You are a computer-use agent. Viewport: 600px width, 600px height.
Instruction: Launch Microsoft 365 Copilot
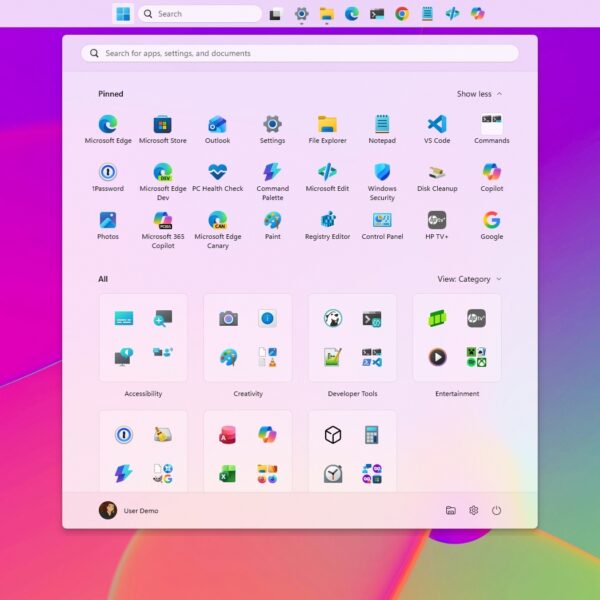click(163, 230)
